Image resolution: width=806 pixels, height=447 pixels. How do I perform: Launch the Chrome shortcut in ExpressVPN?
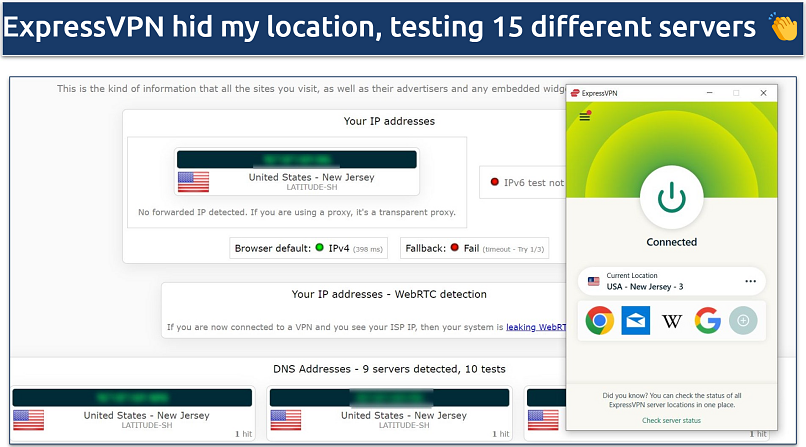[599, 320]
